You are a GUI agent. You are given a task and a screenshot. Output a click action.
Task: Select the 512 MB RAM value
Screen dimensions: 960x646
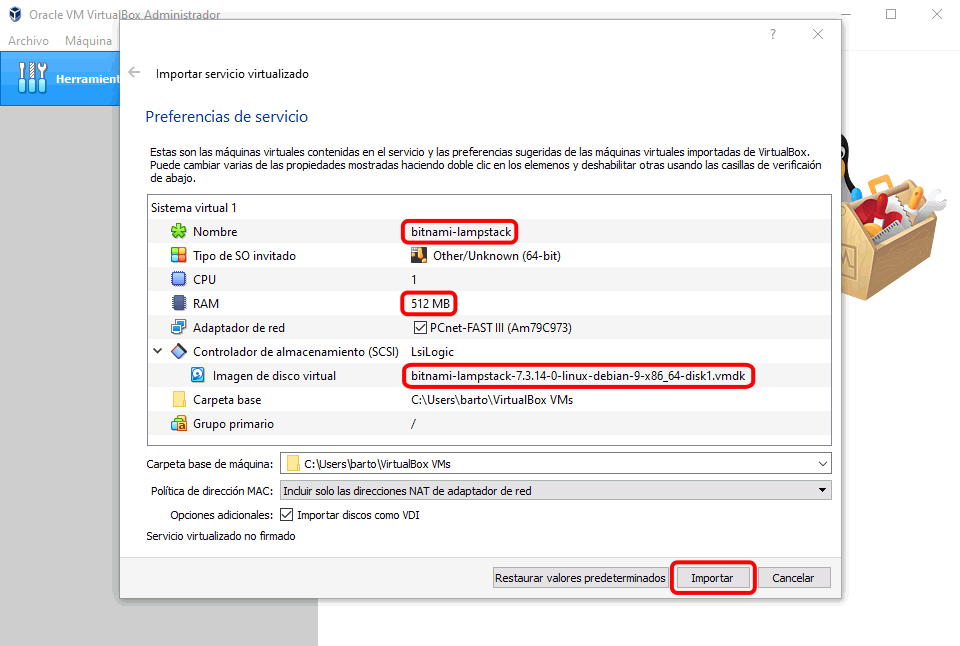[x=430, y=303]
